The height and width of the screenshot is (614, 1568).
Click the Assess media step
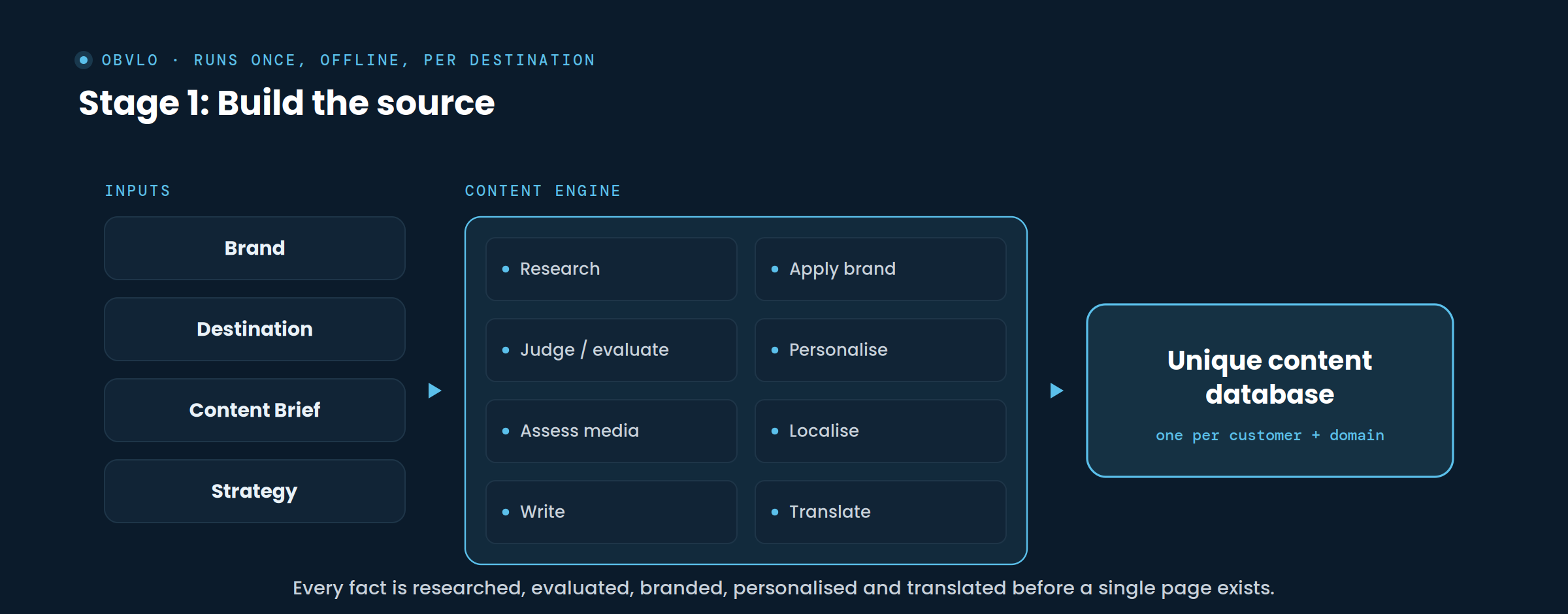[x=612, y=431]
